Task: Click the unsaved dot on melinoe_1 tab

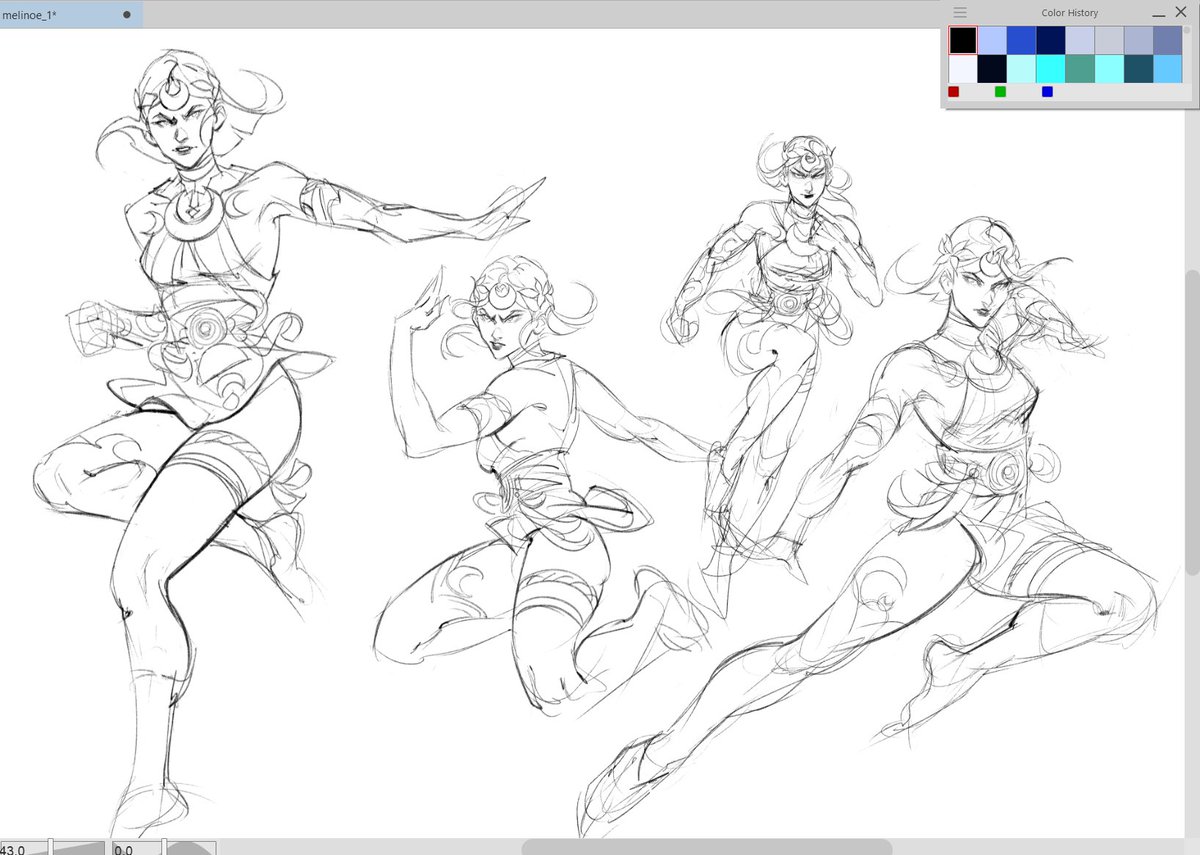Action: pyautogui.click(x=127, y=15)
